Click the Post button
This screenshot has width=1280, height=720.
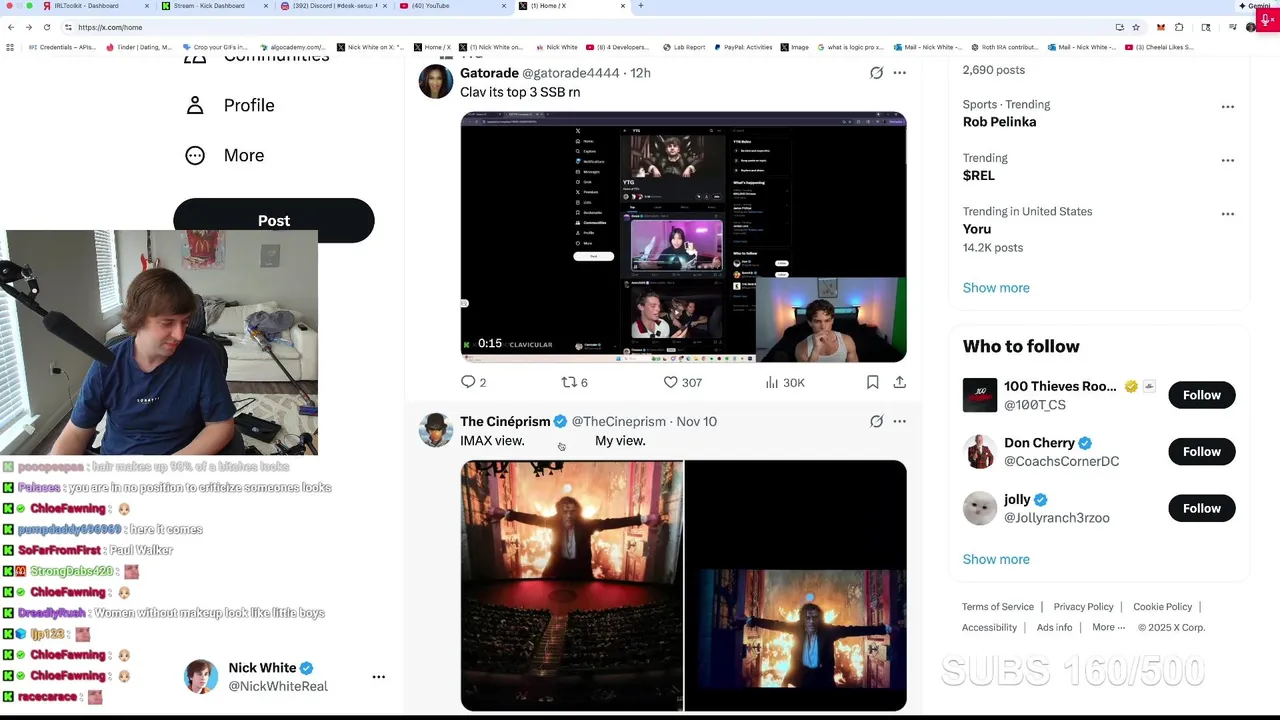click(x=274, y=220)
